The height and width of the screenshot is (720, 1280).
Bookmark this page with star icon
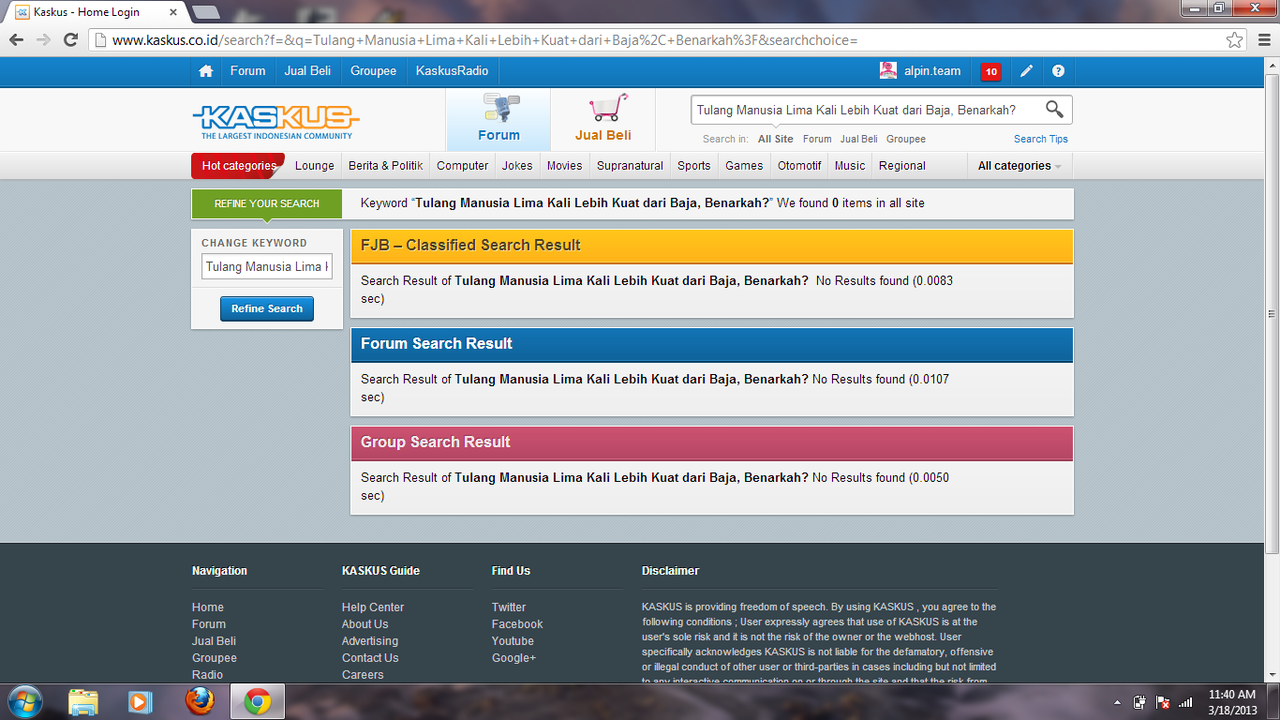(x=1235, y=40)
